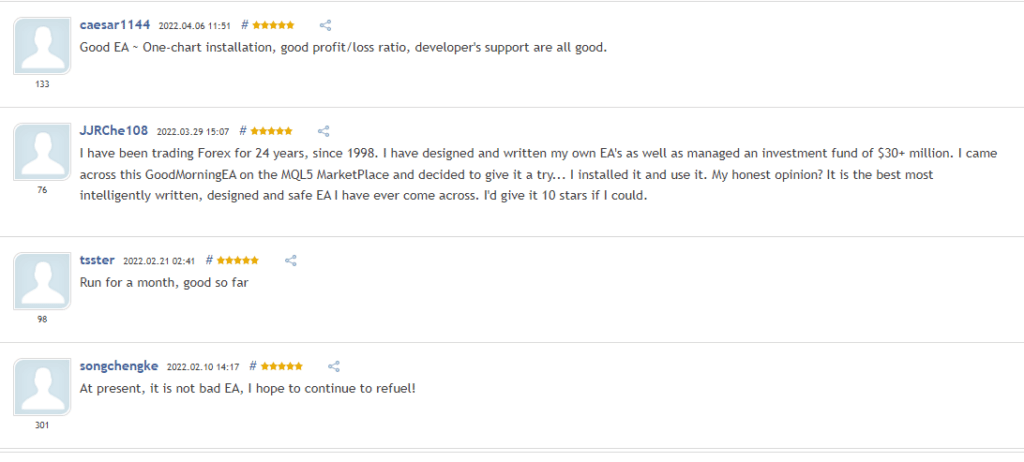Click five-star rating on songchengke's review
1024x462 pixels.
(282, 366)
